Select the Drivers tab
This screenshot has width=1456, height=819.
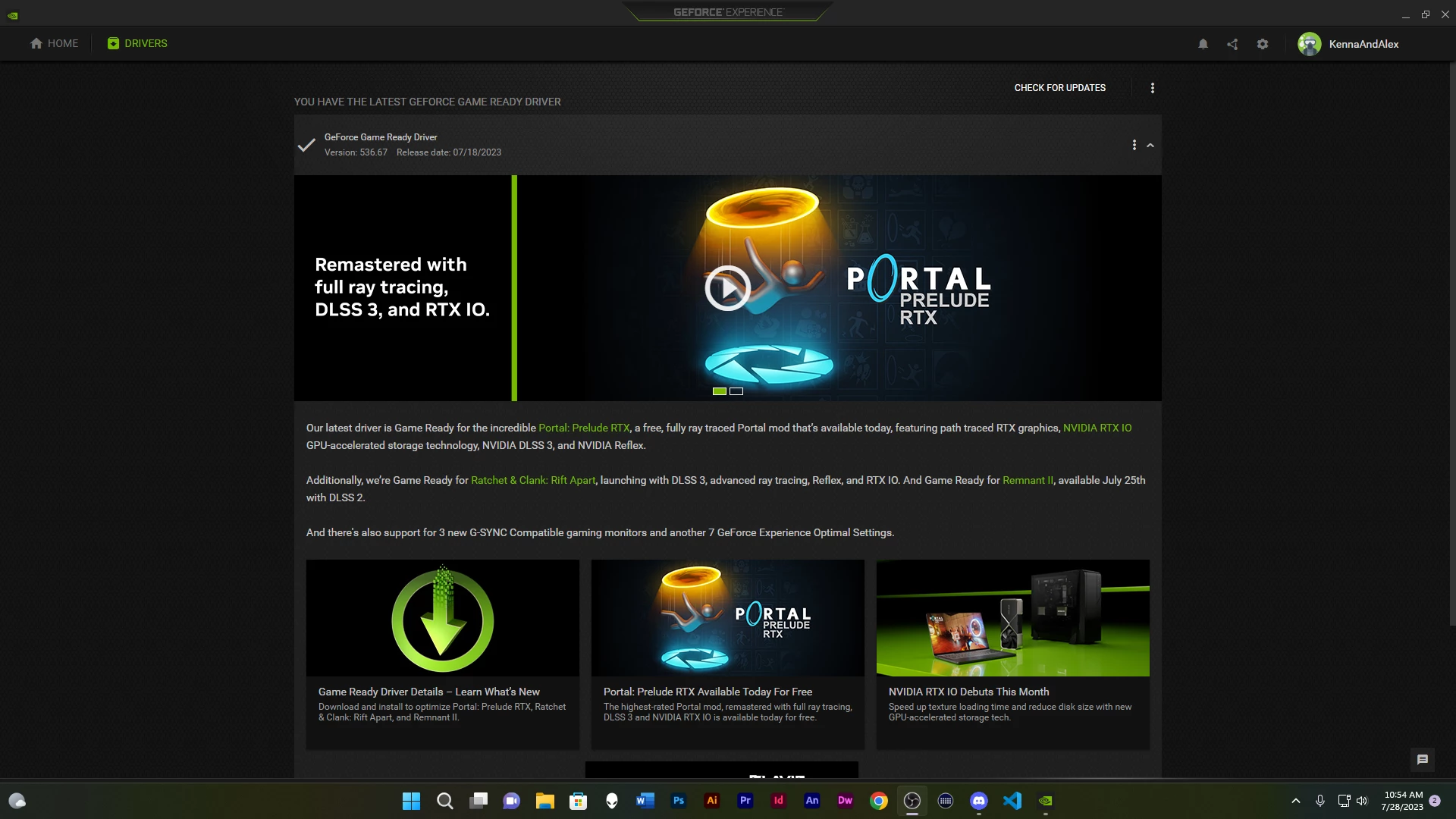click(137, 43)
